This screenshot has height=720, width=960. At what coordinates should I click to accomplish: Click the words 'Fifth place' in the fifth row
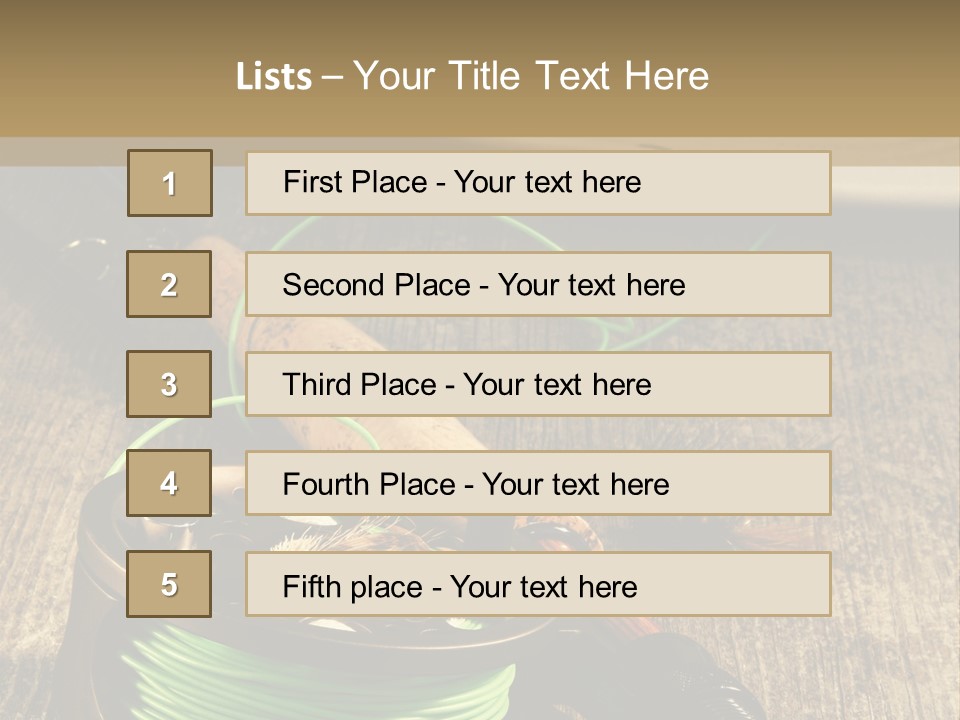pos(353,587)
